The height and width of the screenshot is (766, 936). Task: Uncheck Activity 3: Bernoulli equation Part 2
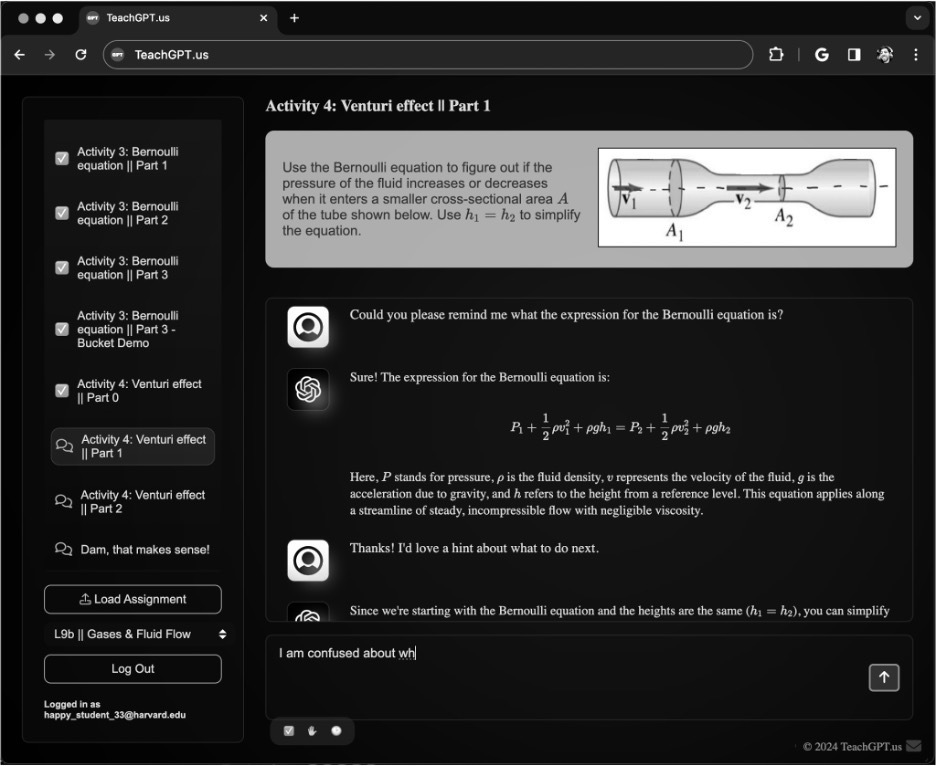click(62, 213)
